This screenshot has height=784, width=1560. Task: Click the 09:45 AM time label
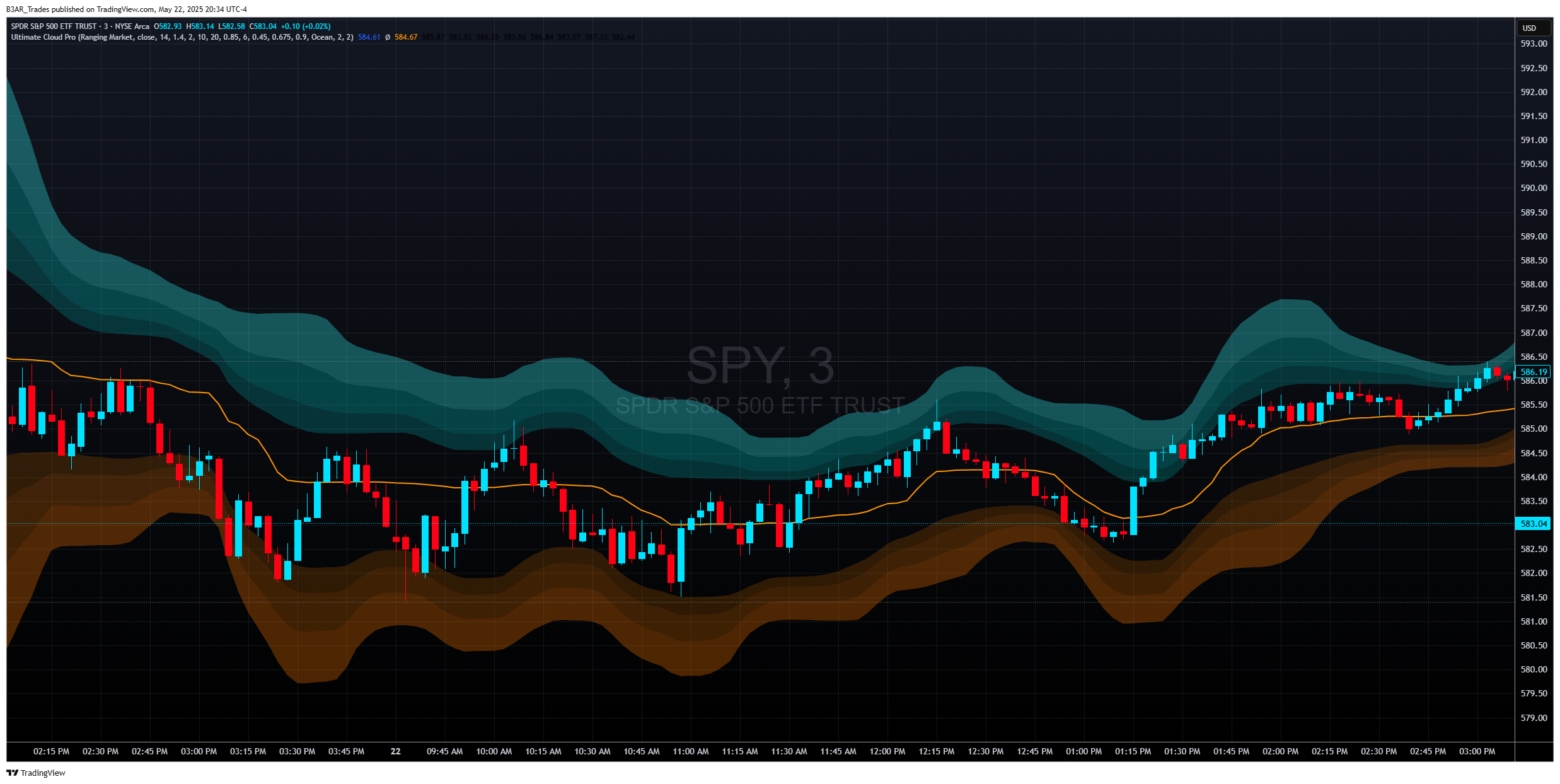pos(445,751)
